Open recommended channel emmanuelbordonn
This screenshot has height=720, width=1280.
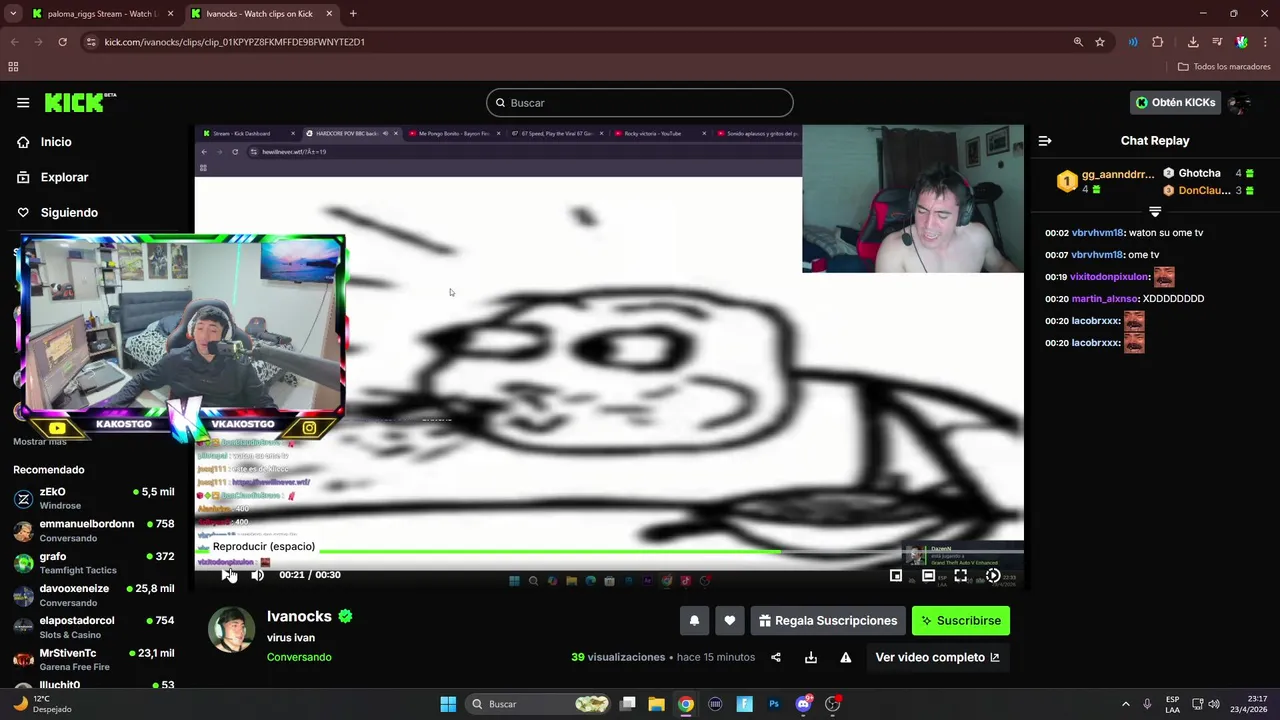pos(93,530)
